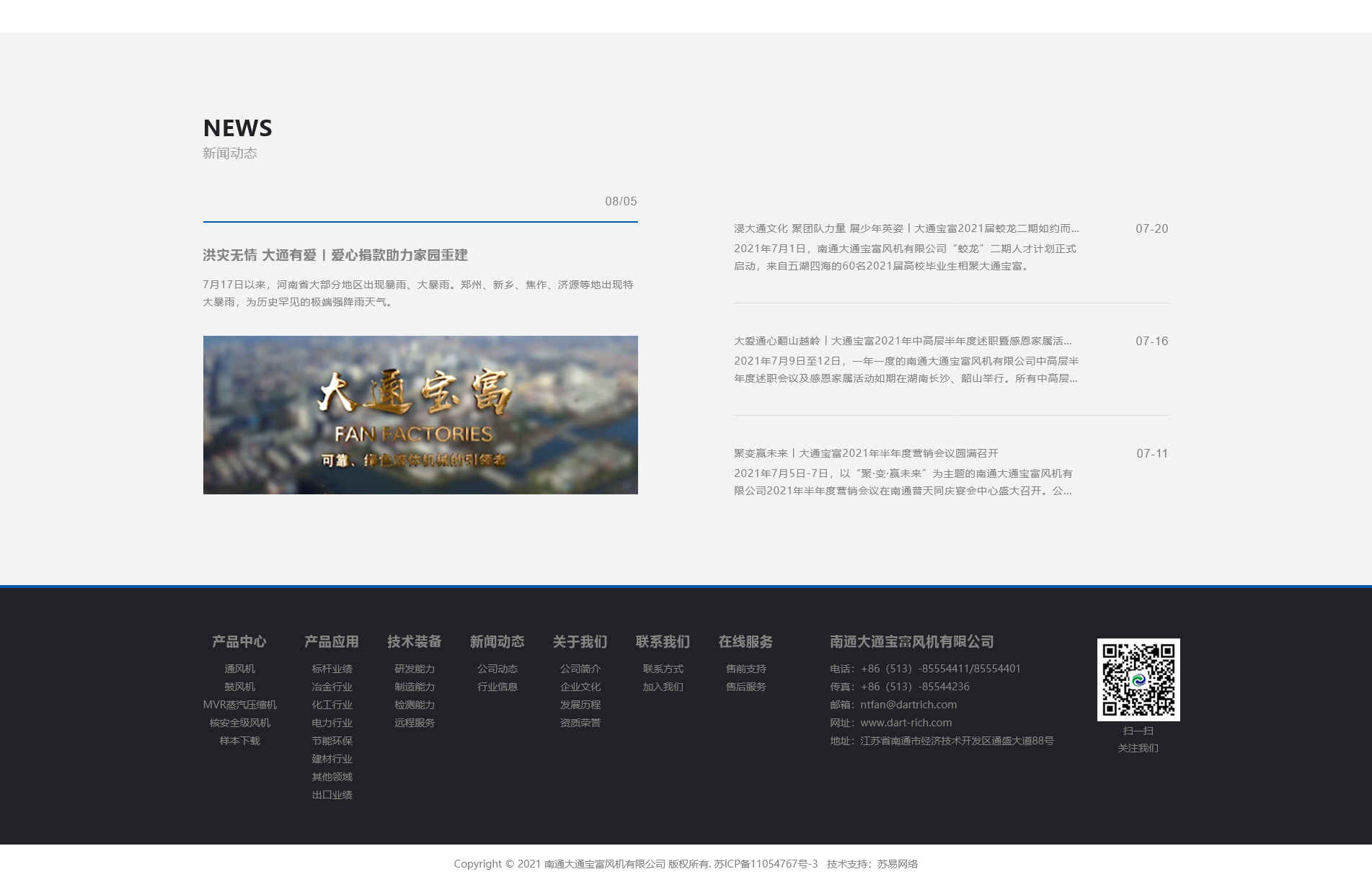Click the 联系我们 footer heading
This screenshot has width=1372, height=882.
point(663,641)
